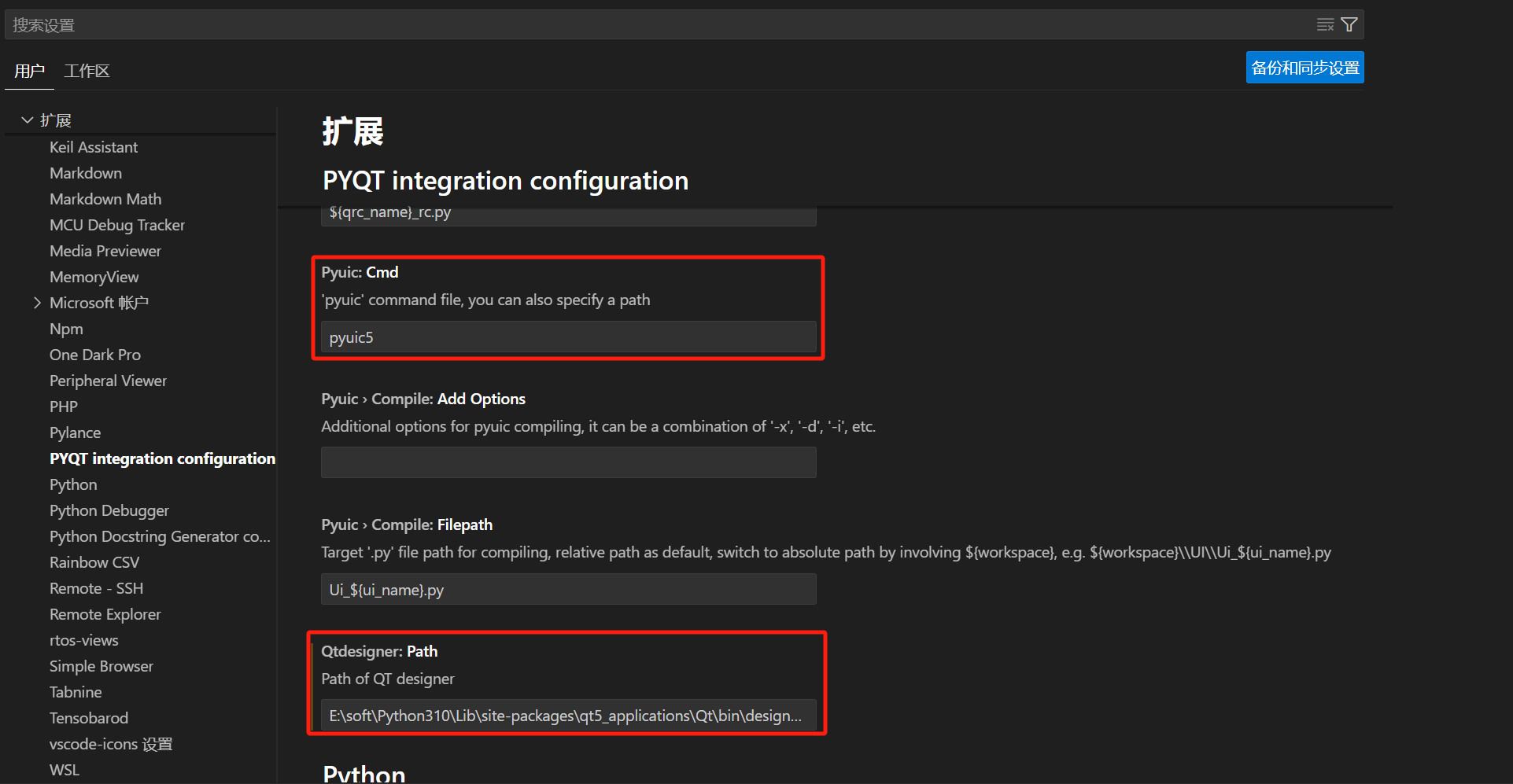Open Peripheral Viewer settings
Image resolution: width=1513 pixels, height=784 pixels.
point(109,381)
